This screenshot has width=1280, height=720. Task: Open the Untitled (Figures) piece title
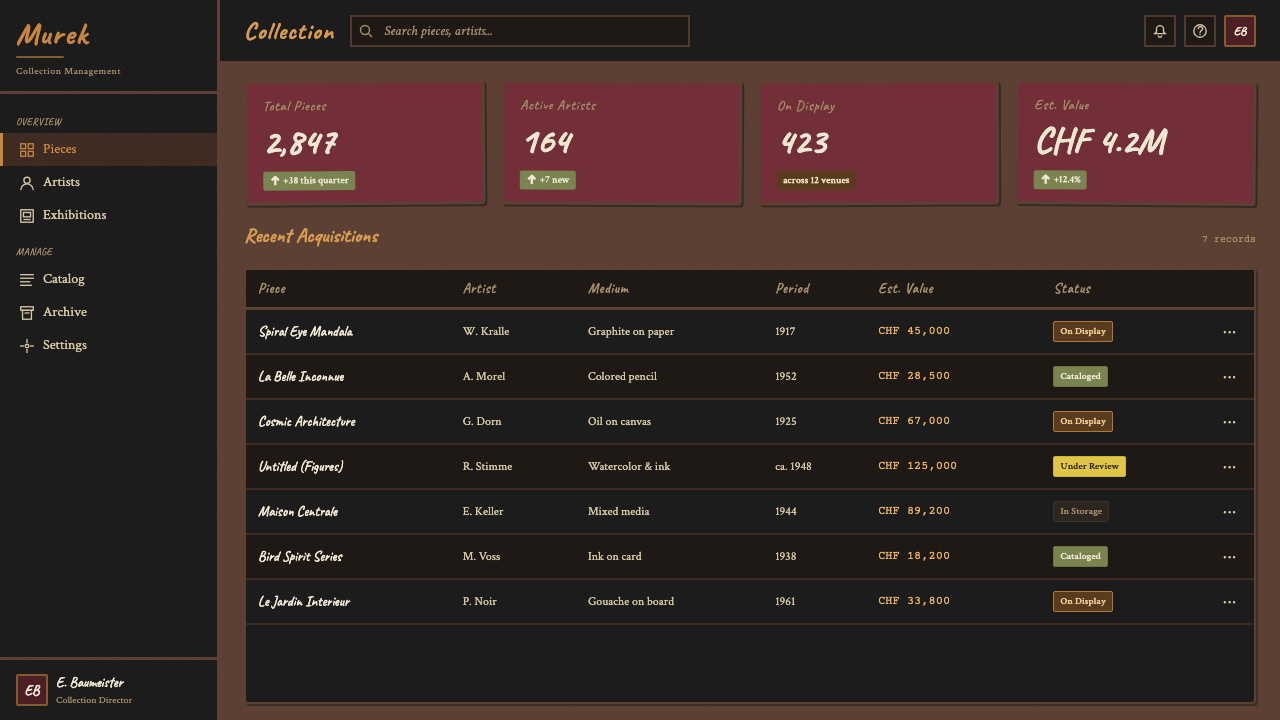(301, 467)
